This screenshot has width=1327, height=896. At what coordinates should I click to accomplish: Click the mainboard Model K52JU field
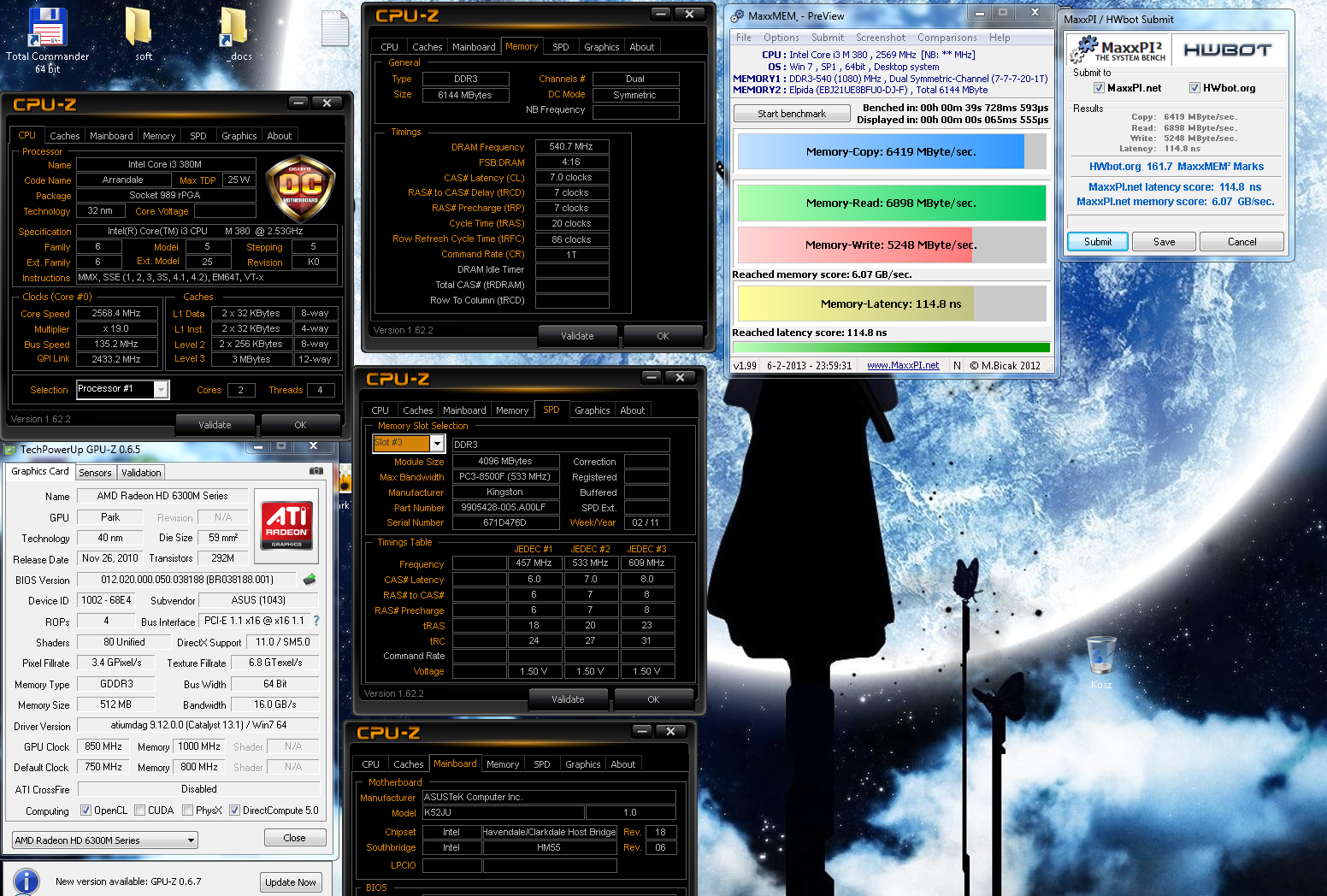[503, 813]
